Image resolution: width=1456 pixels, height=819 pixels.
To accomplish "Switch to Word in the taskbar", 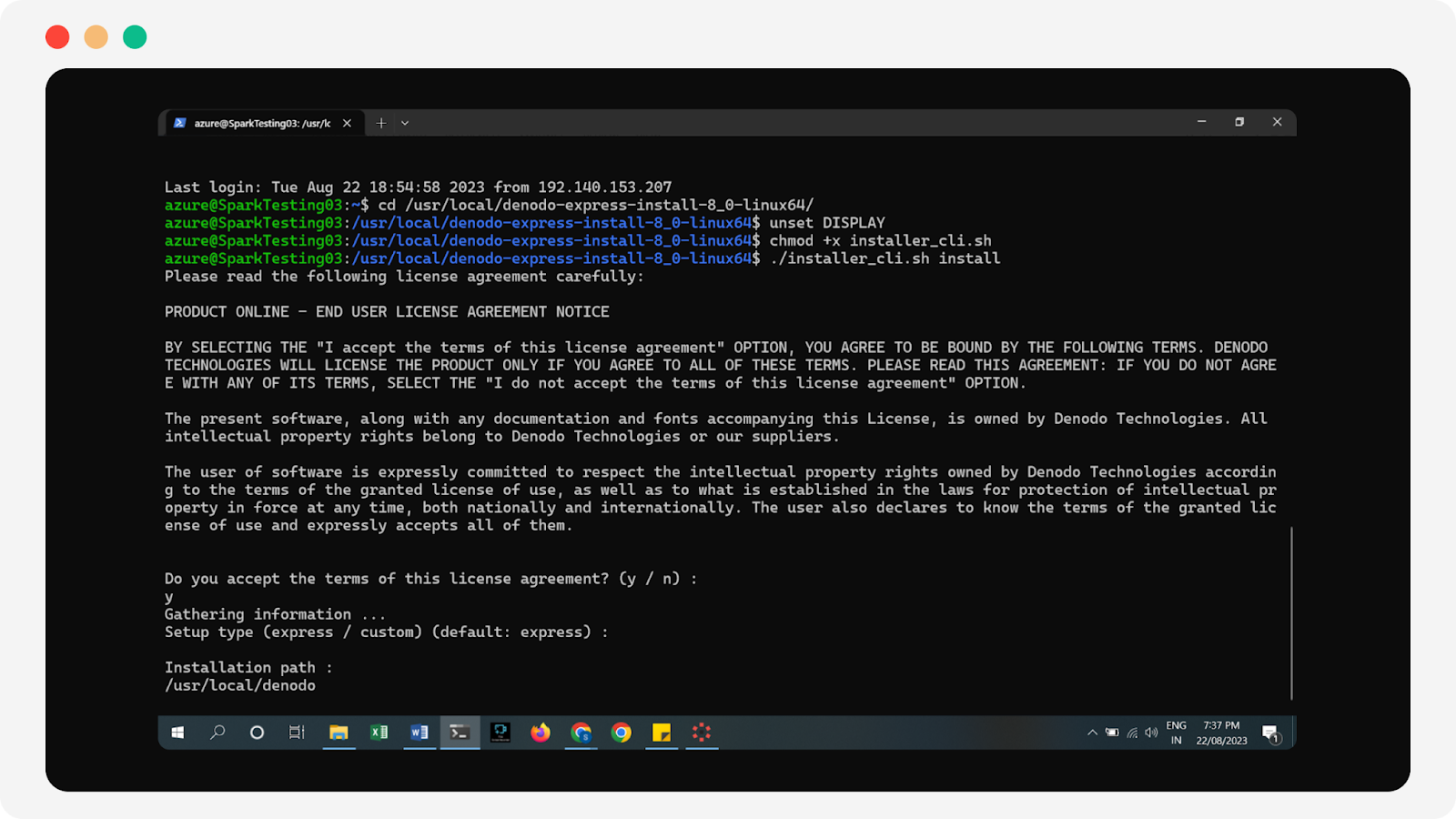I will tap(420, 733).
